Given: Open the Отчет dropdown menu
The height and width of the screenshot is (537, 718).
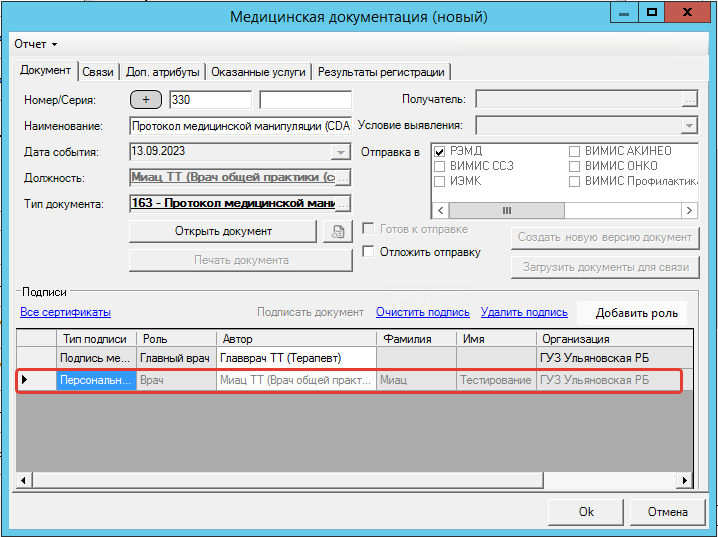Looking at the screenshot, I should tap(35, 44).
